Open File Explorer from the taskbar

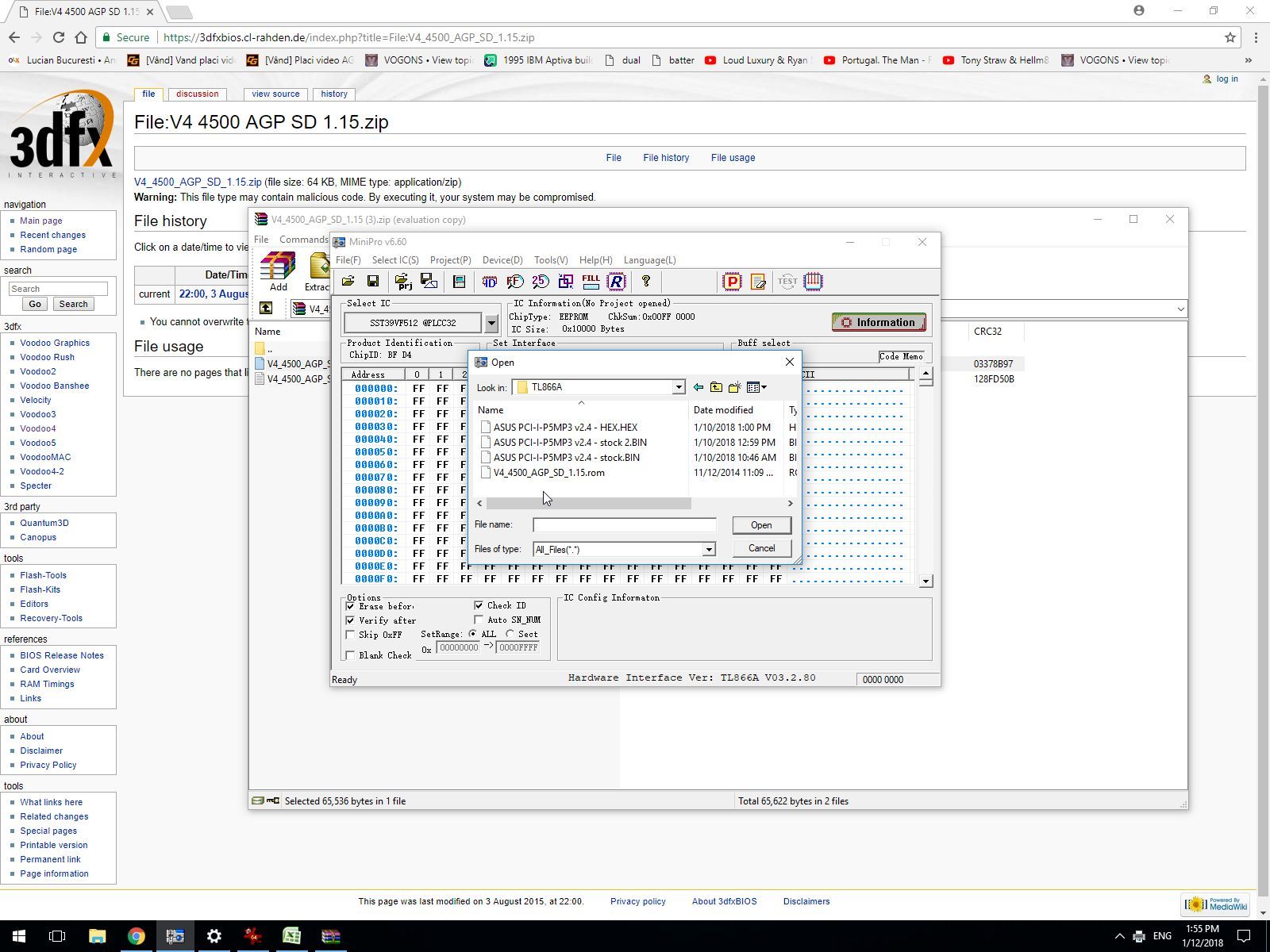[x=98, y=936]
